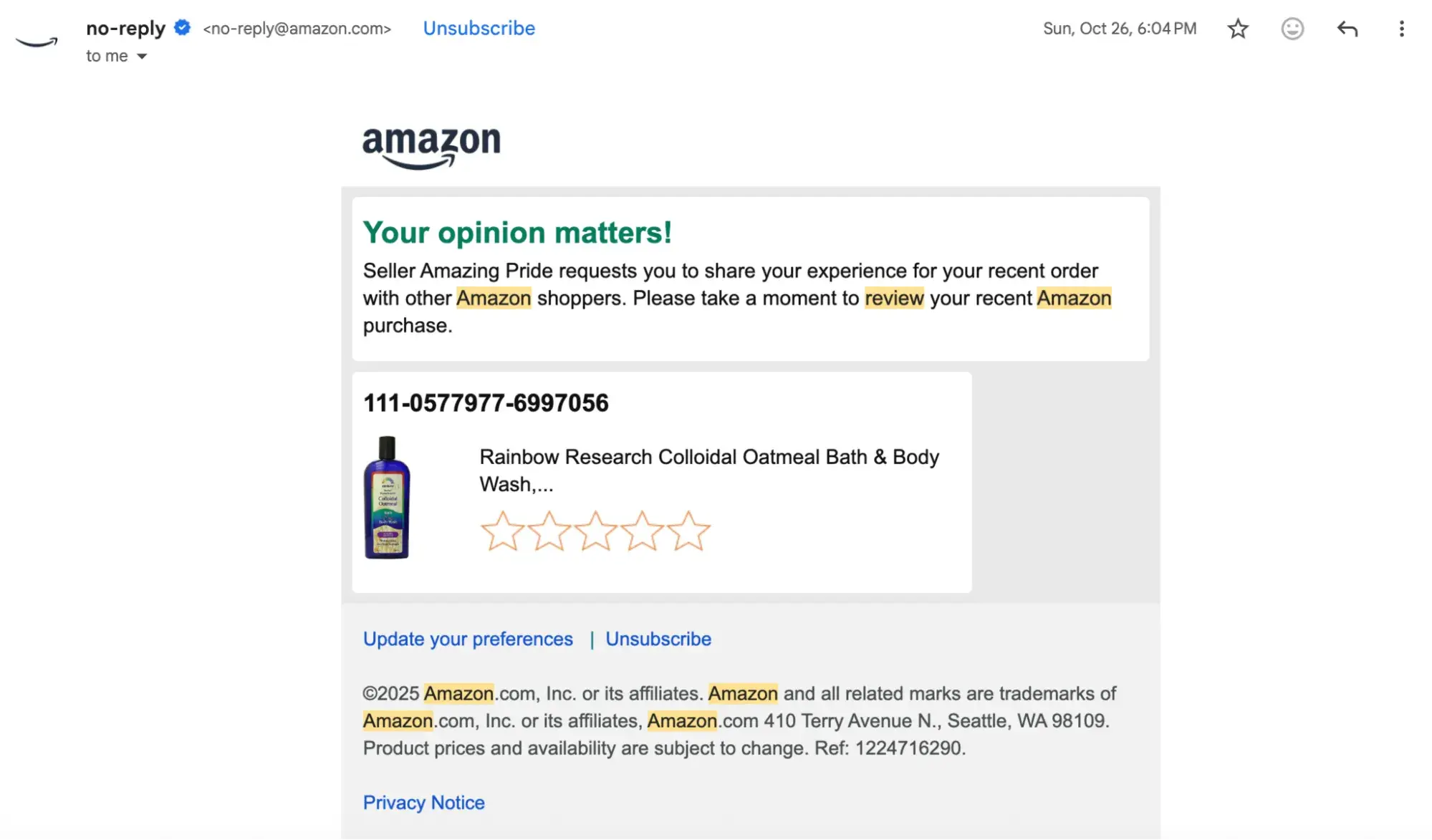Click the body wash product thumbnail
The height and width of the screenshot is (840, 1432).
387,498
